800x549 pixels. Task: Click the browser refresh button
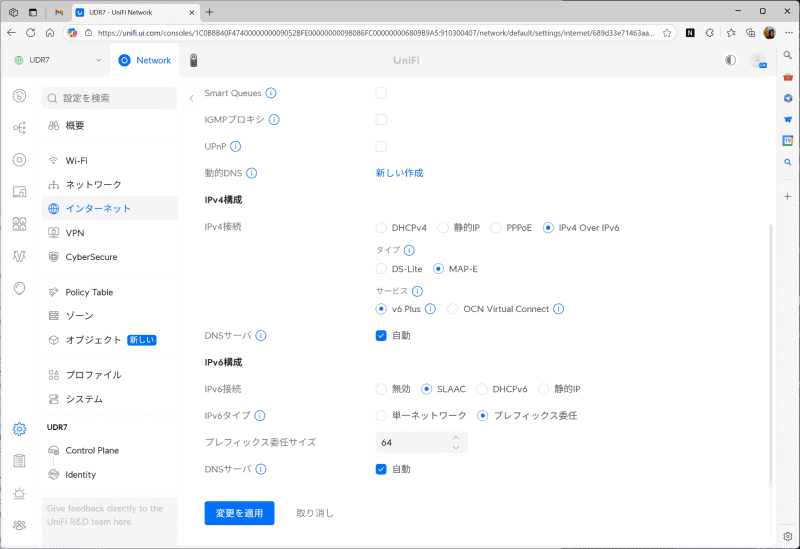click(x=31, y=33)
